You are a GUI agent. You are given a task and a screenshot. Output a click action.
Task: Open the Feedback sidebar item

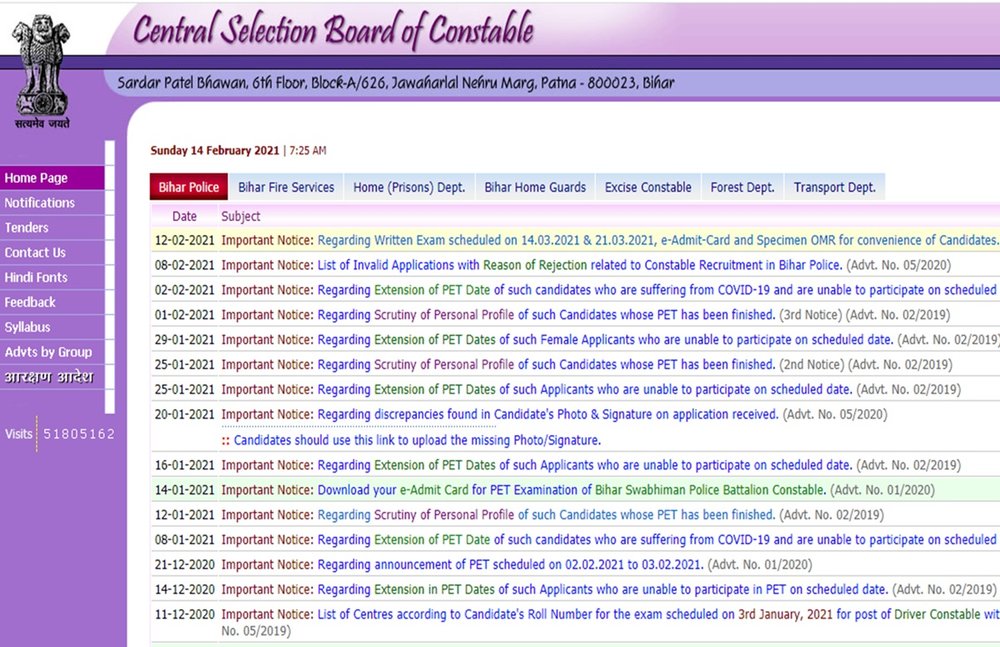(x=52, y=302)
